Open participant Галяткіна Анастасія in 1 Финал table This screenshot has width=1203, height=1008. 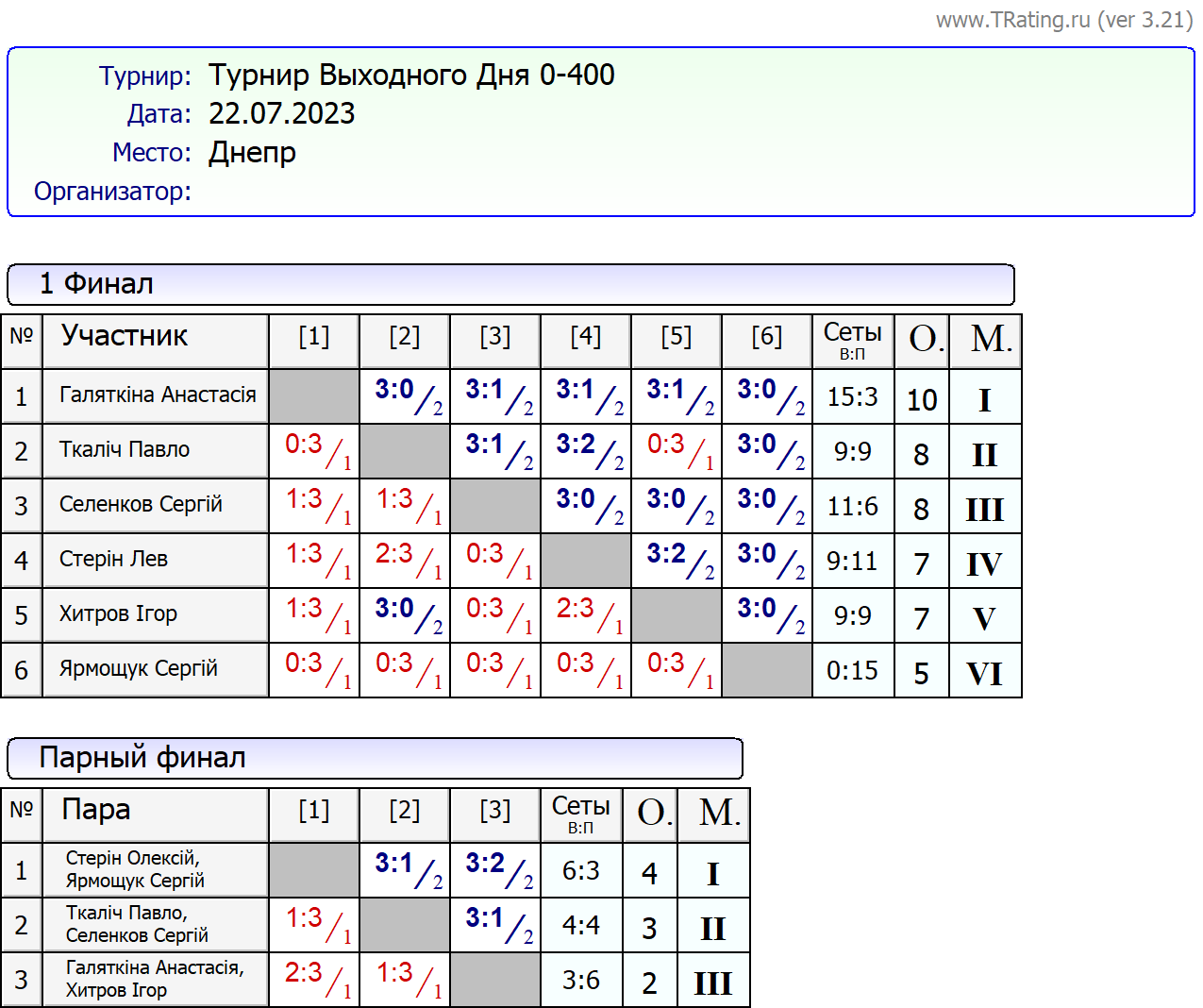(157, 395)
